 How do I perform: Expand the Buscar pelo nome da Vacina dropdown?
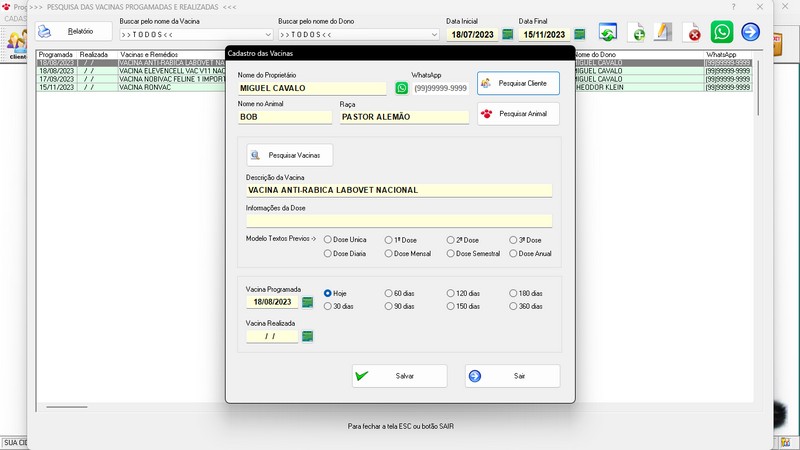click(x=273, y=34)
